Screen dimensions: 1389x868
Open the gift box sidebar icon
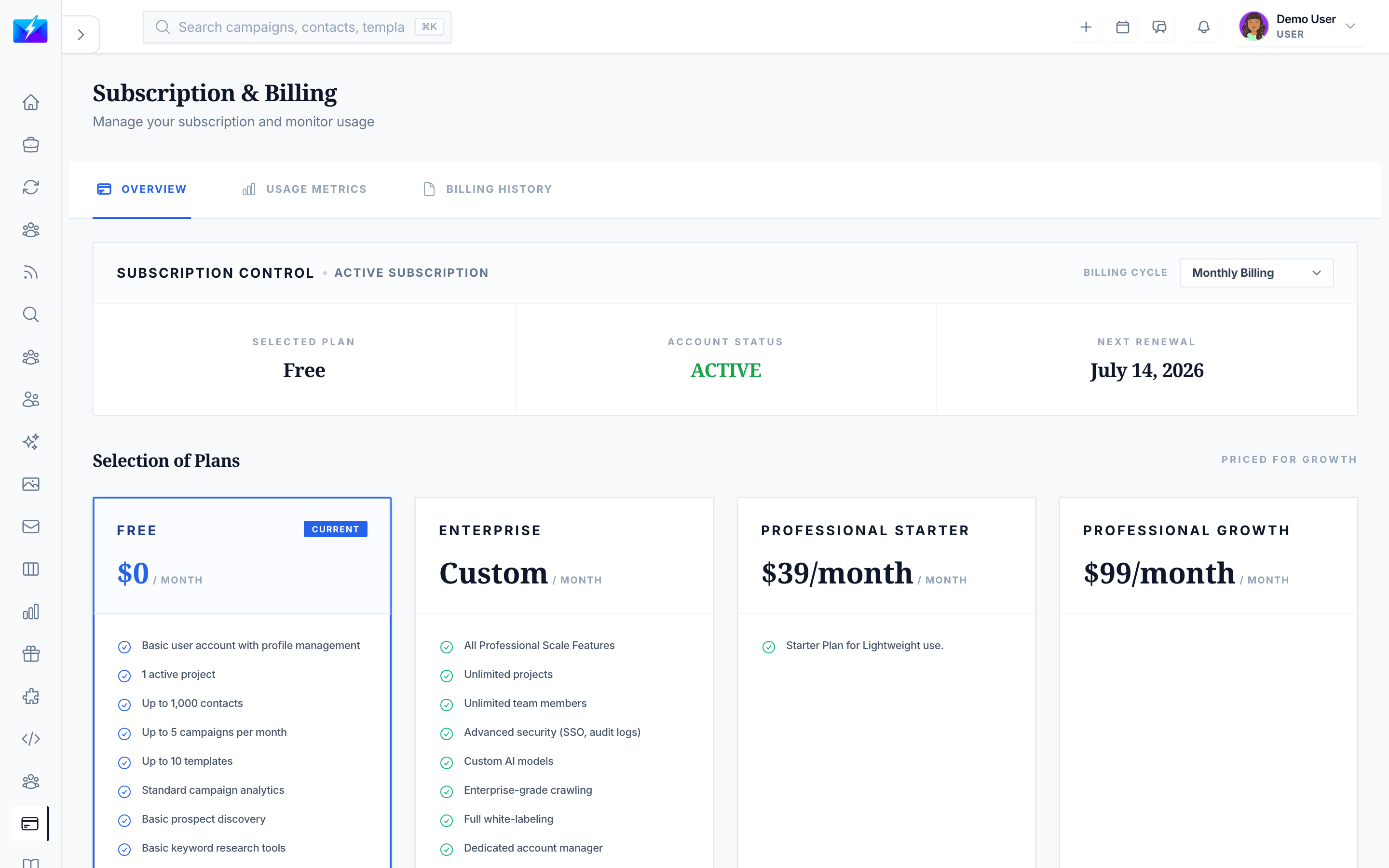tap(31, 654)
